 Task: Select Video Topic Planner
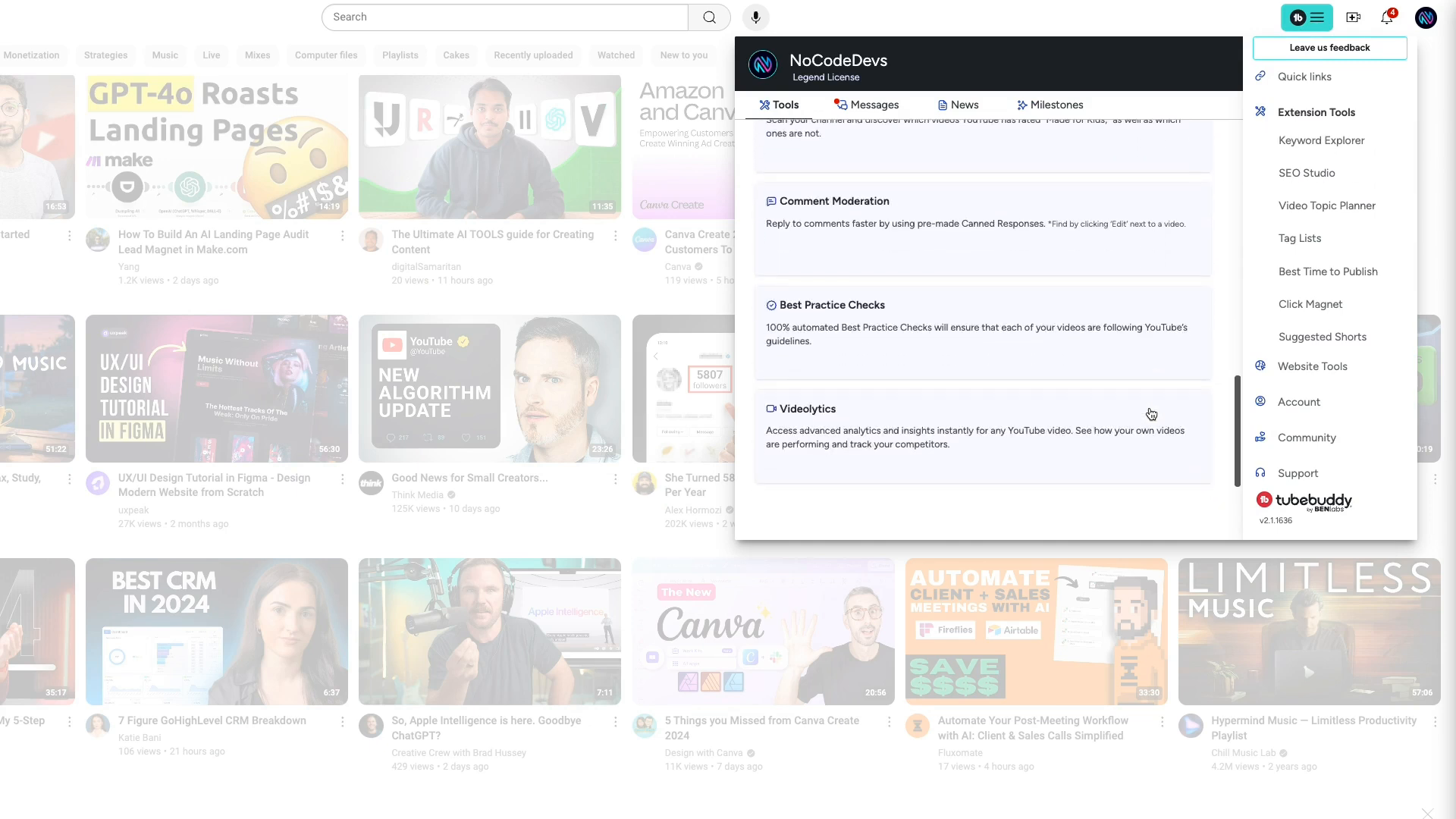(x=1327, y=205)
